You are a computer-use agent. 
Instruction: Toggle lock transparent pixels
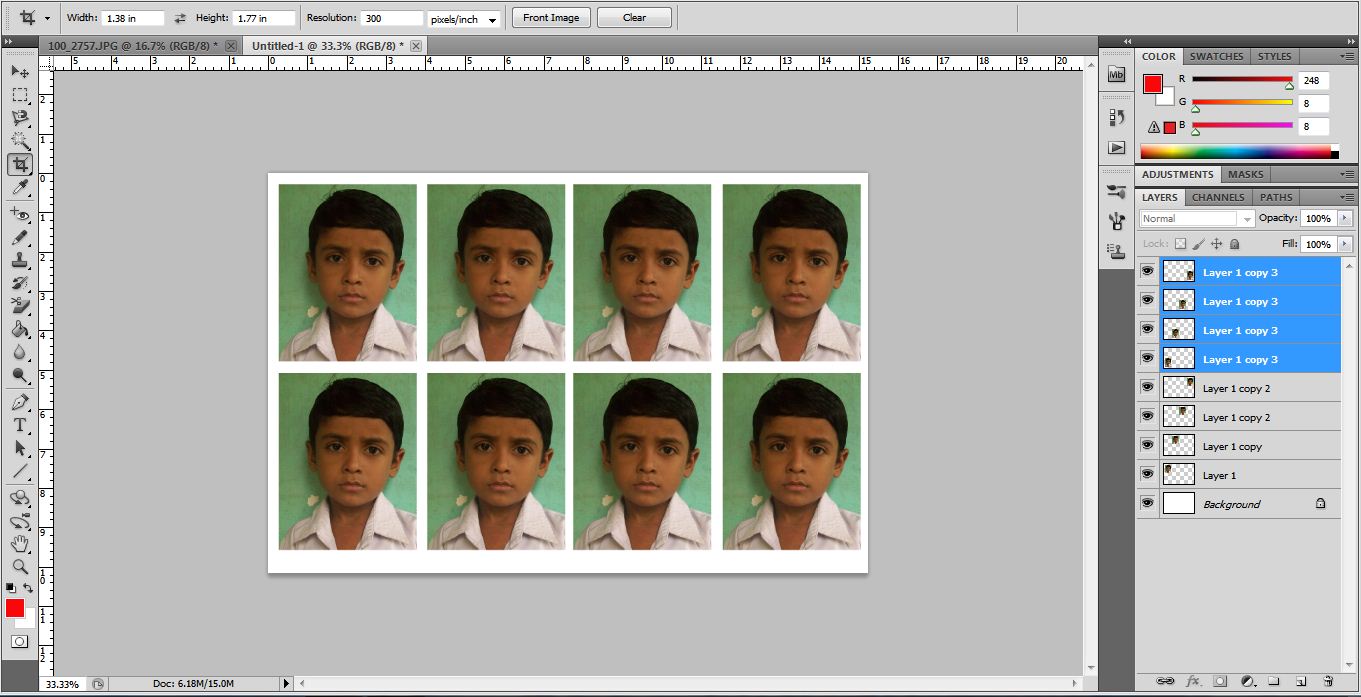(1180, 243)
